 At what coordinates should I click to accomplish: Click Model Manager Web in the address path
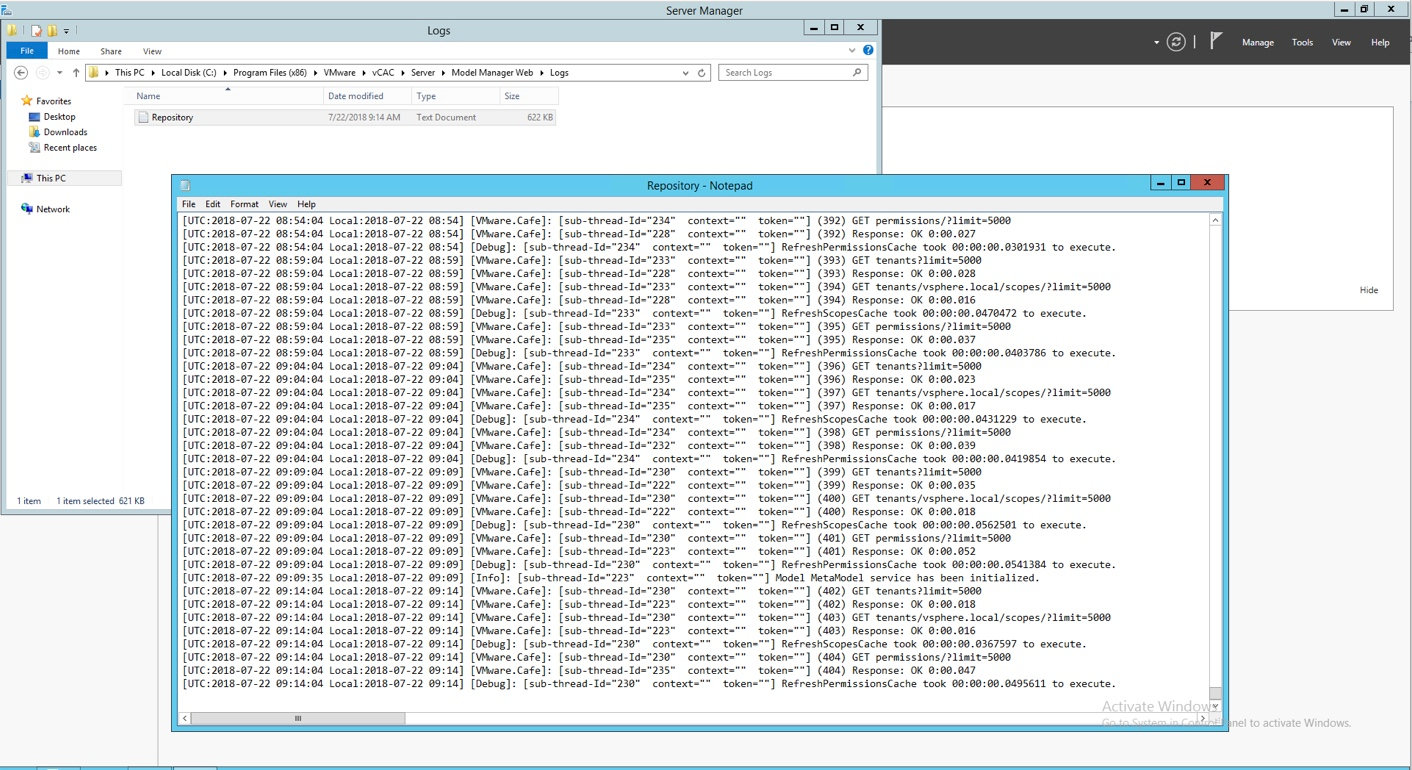tap(492, 73)
